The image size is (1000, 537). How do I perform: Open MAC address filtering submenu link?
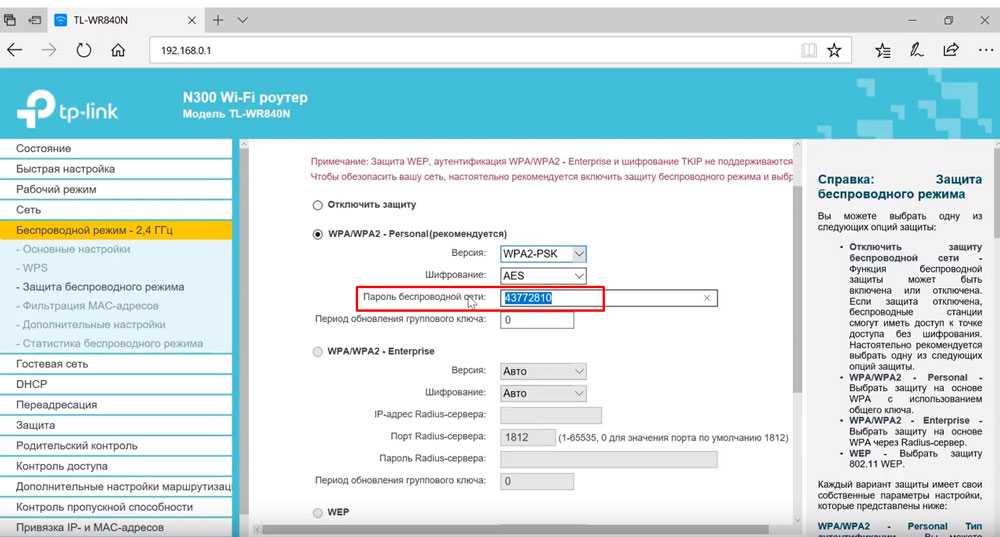(91, 306)
